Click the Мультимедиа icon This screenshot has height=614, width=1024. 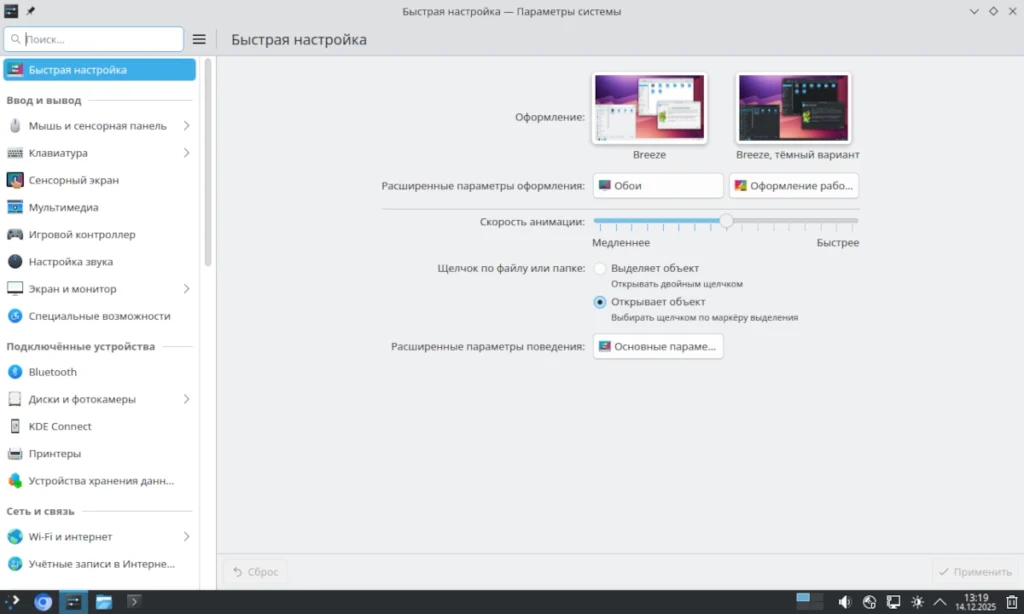pos(15,207)
